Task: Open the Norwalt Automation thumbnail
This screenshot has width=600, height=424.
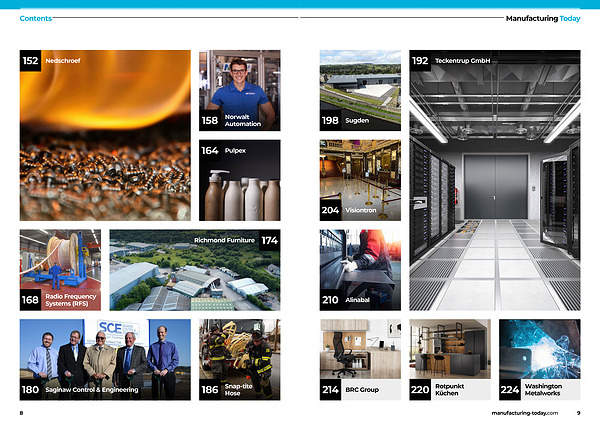Action: click(x=240, y=90)
